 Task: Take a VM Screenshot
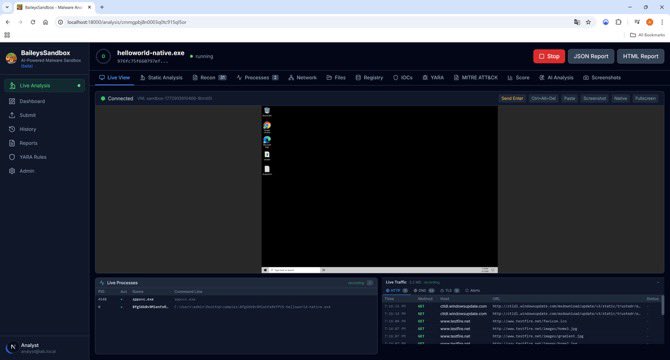tap(594, 99)
